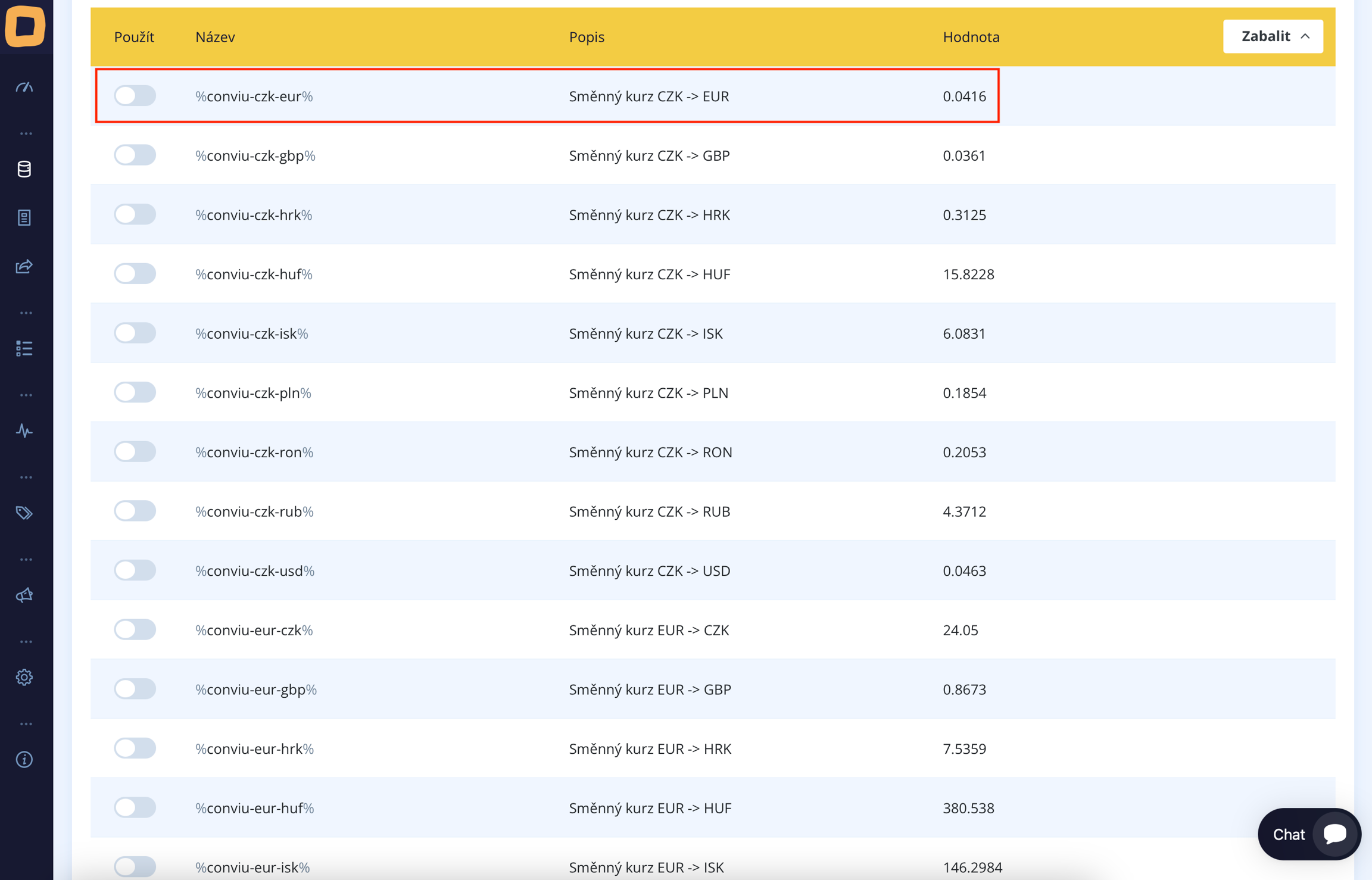Open the megaphone campaigns icon

point(24,595)
